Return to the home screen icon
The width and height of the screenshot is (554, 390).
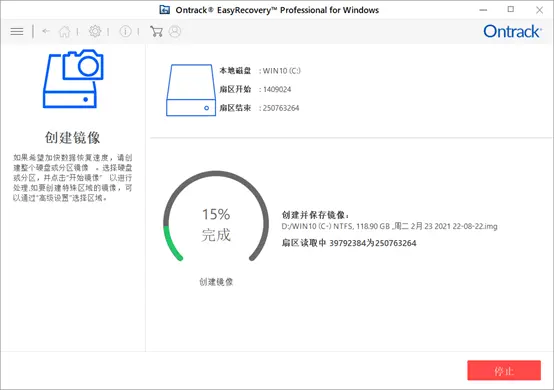64,31
